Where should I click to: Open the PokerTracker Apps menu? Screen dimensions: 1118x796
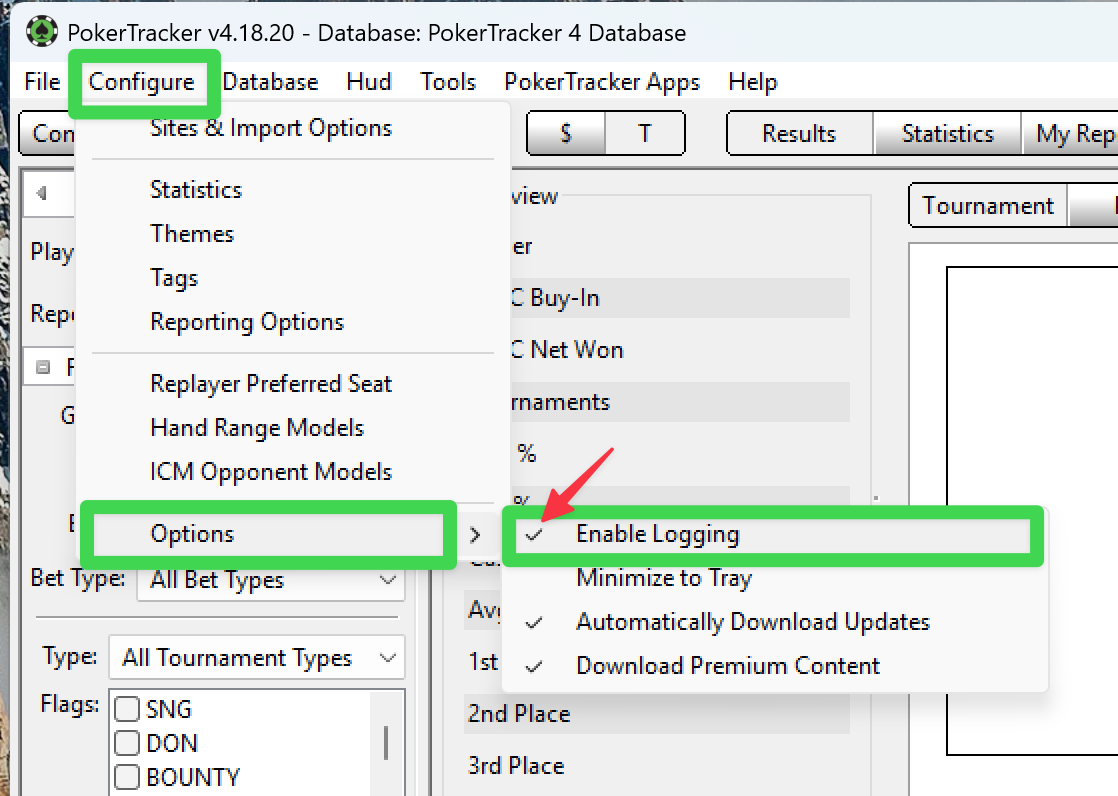pos(602,82)
